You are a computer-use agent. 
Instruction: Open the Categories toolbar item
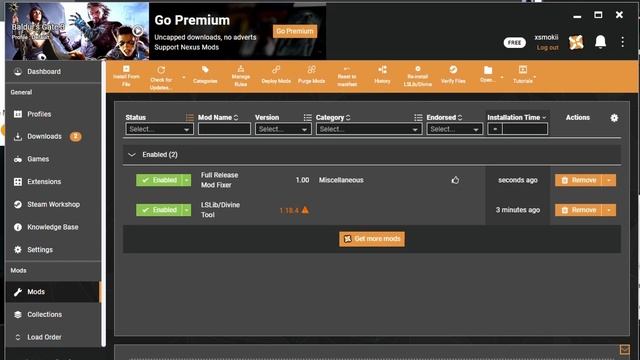205,75
